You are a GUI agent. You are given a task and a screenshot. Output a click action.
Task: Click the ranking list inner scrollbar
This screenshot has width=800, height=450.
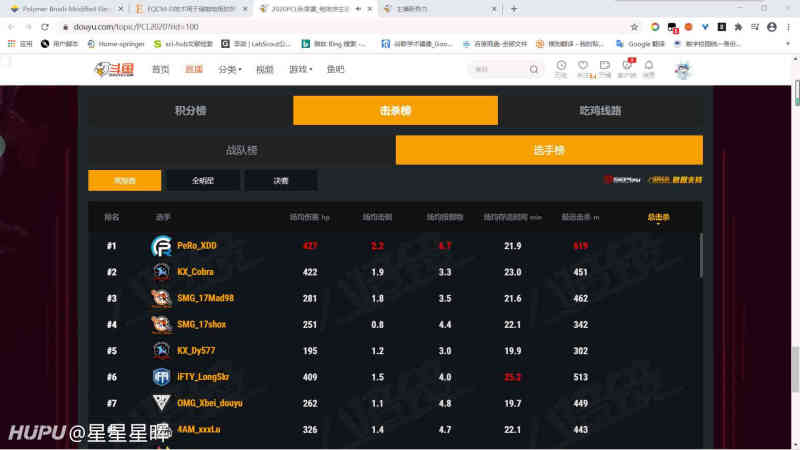(701, 255)
